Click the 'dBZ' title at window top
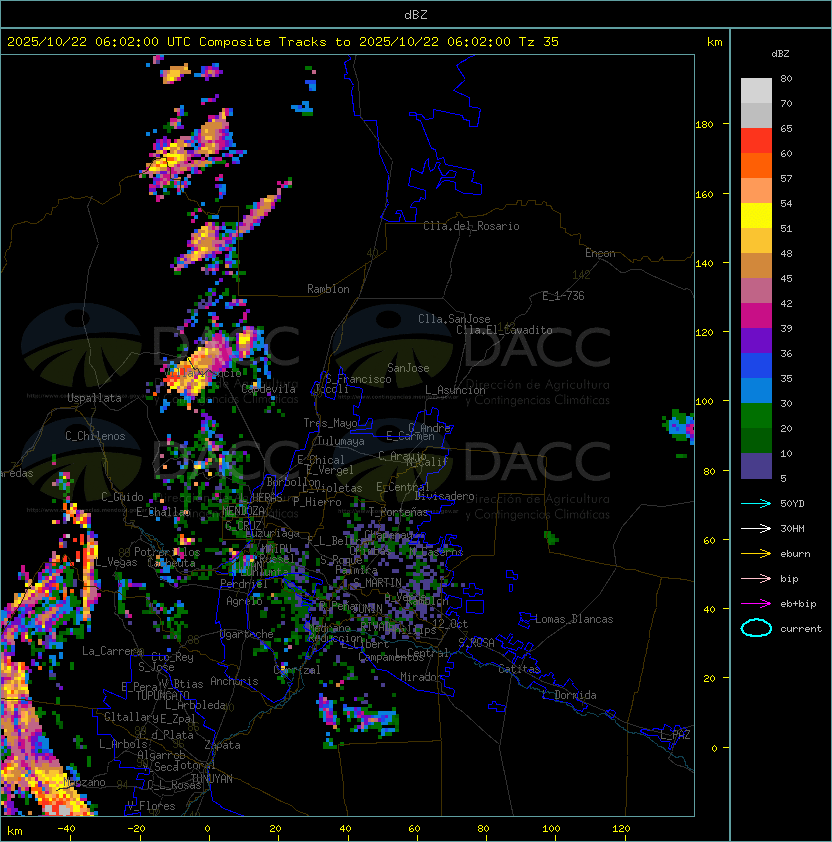Screen dimensions: 832x842 coord(416,14)
